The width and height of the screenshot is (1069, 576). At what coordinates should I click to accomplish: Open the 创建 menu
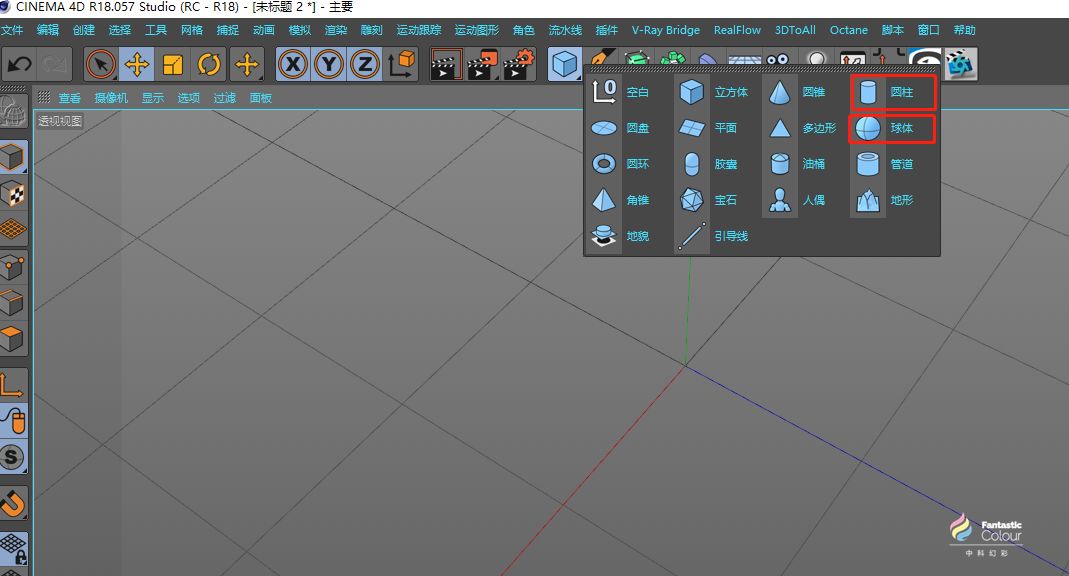pyautogui.click(x=84, y=30)
